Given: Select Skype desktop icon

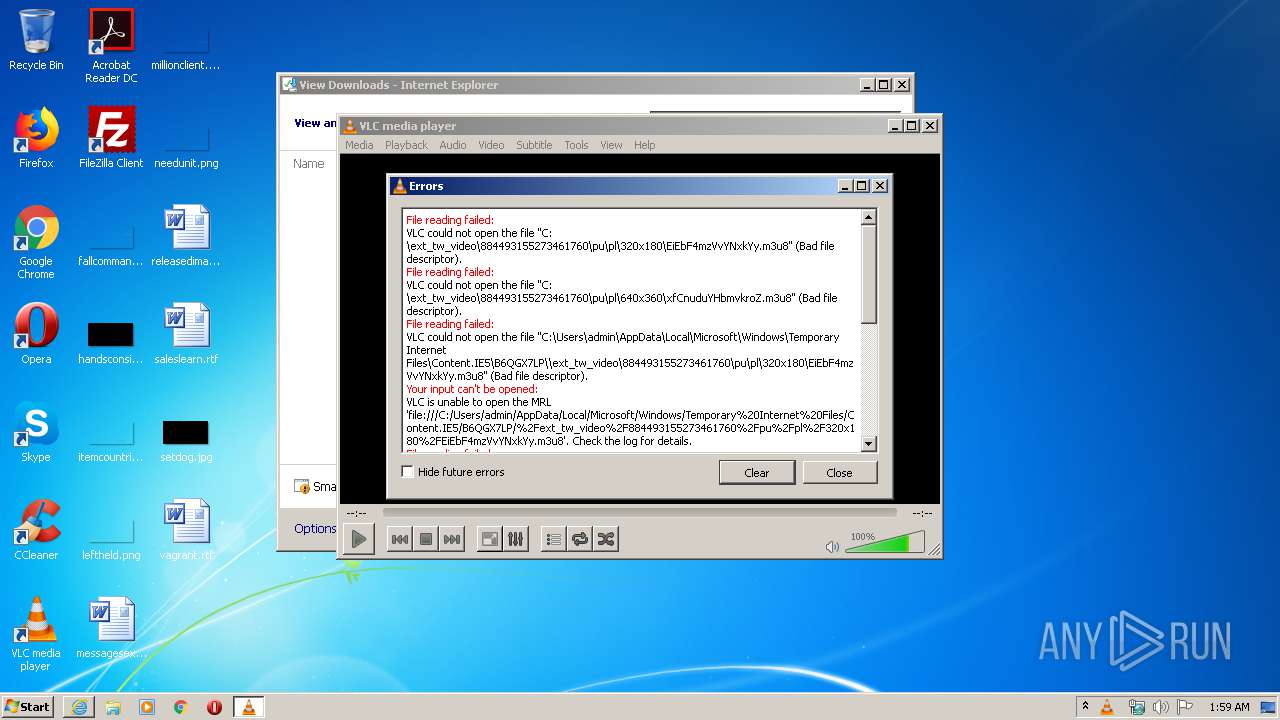Looking at the screenshot, I should (36, 432).
